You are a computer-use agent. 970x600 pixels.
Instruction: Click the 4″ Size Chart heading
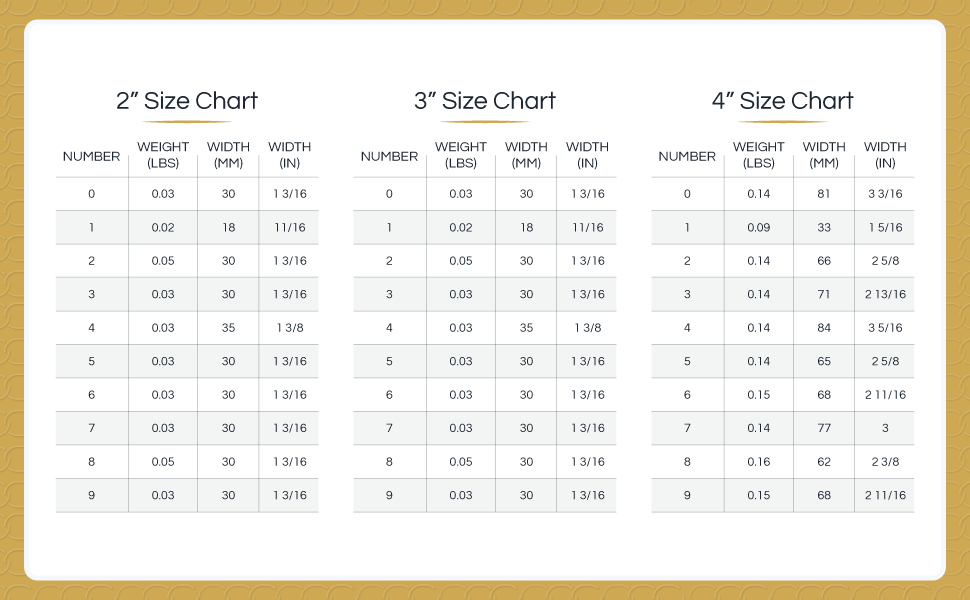[783, 101]
